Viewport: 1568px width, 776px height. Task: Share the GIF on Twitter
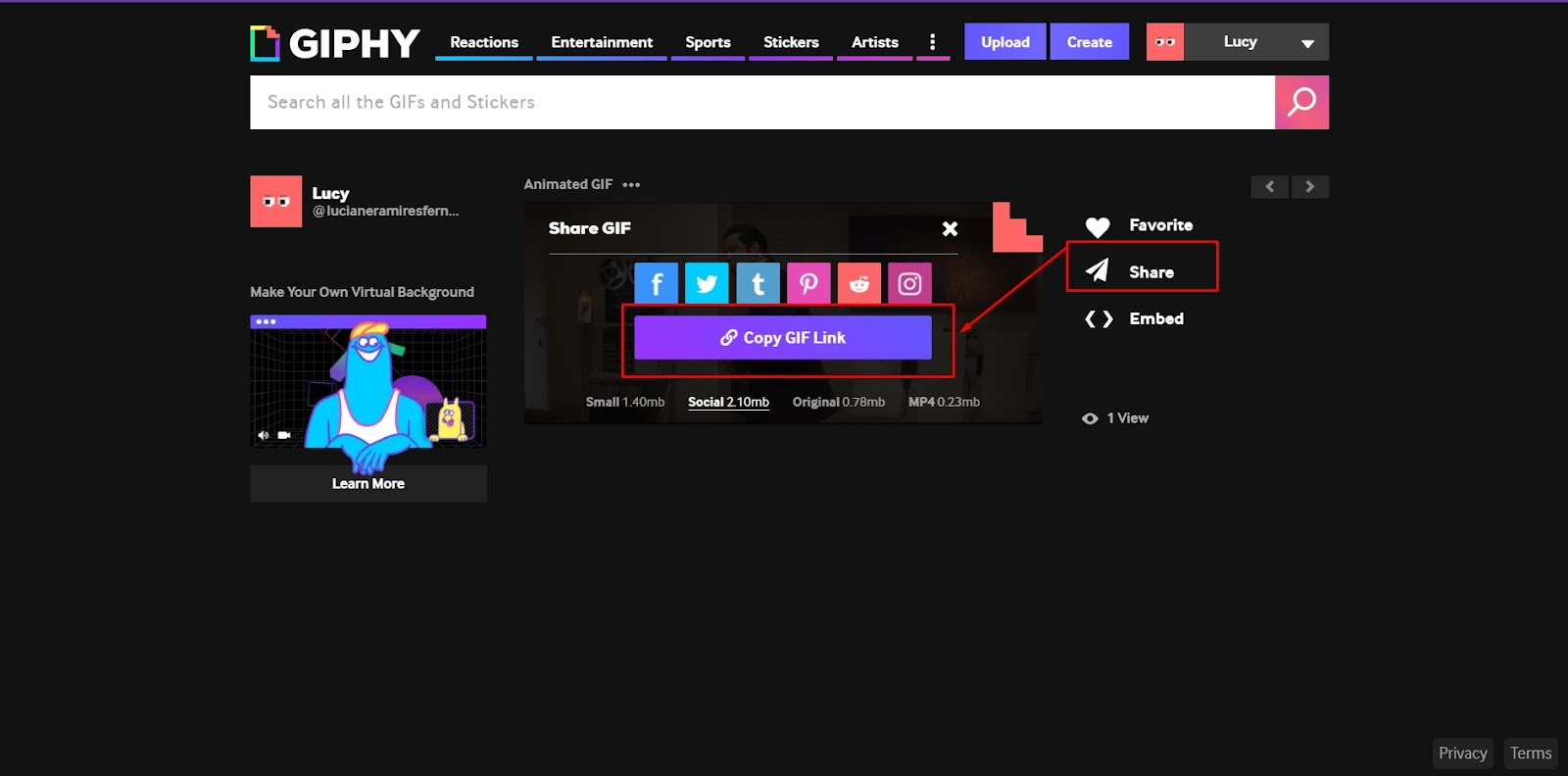pyautogui.click(x=707, y=284)
